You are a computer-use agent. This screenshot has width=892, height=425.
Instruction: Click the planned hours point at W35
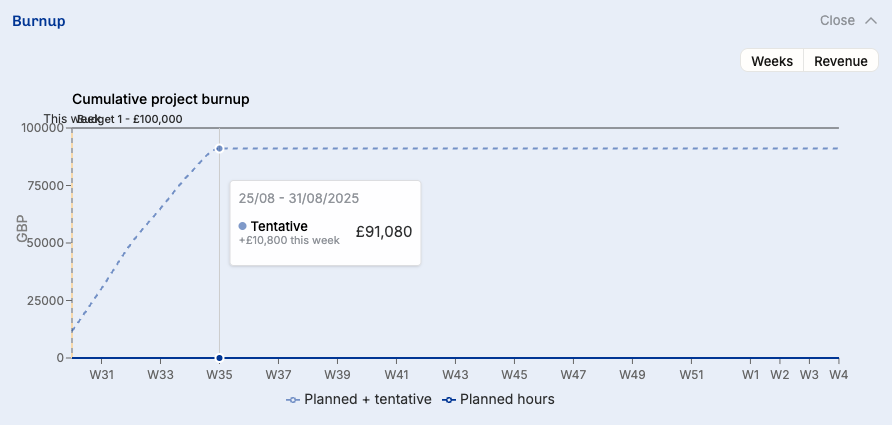pos(219,358)
